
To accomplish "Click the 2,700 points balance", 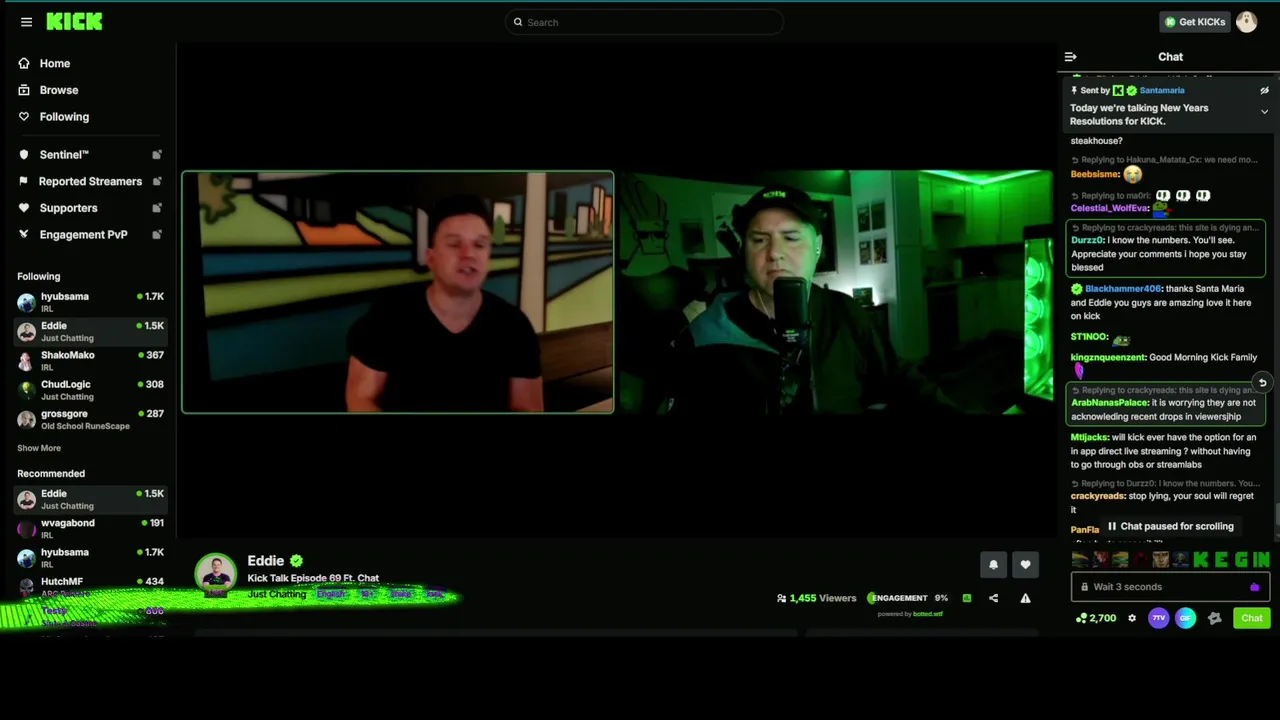I will coord(1095,618).
